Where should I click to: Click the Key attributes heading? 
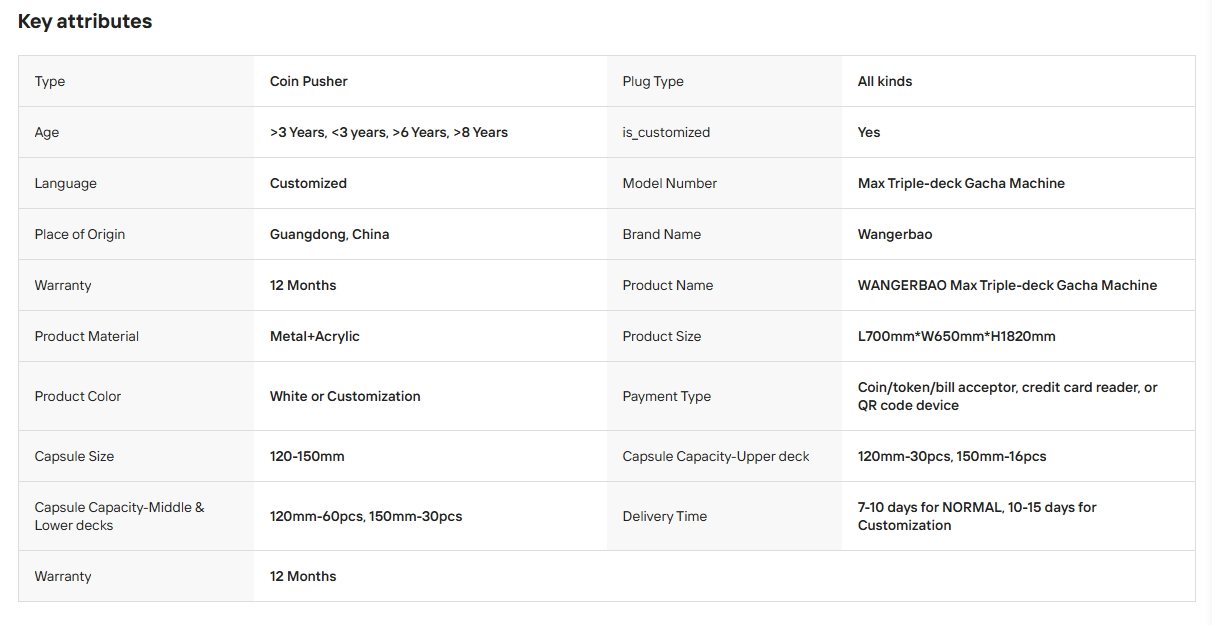(85, 21)
